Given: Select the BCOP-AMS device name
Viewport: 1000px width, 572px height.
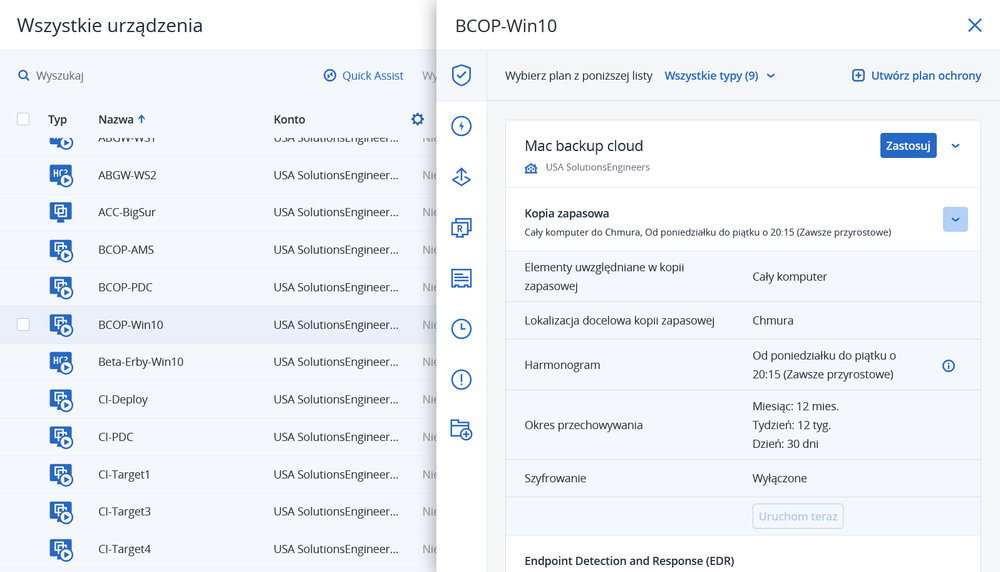Looking at the screenshot, I should click(x=126, y=250).
